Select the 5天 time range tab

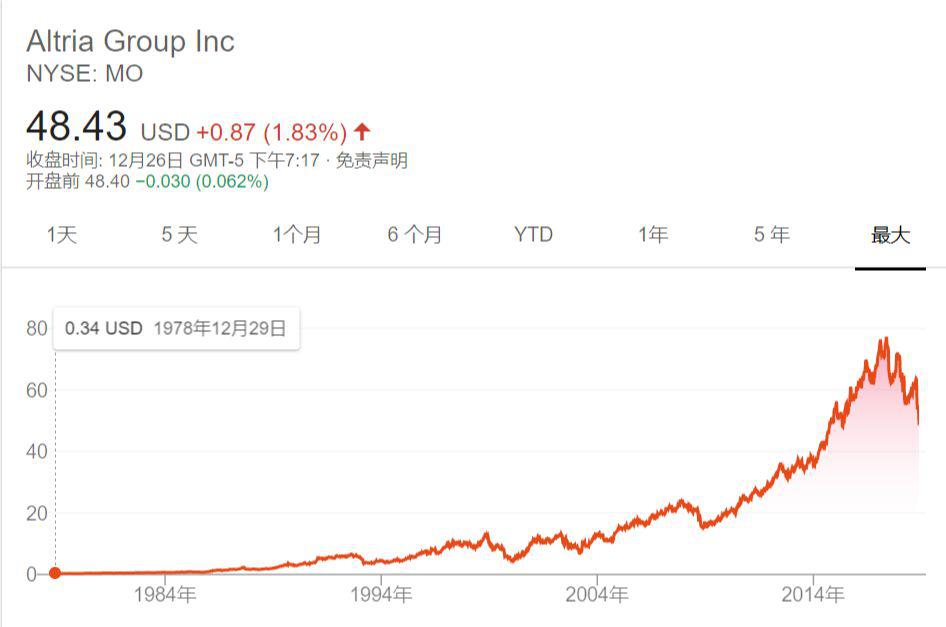point(180,235)
